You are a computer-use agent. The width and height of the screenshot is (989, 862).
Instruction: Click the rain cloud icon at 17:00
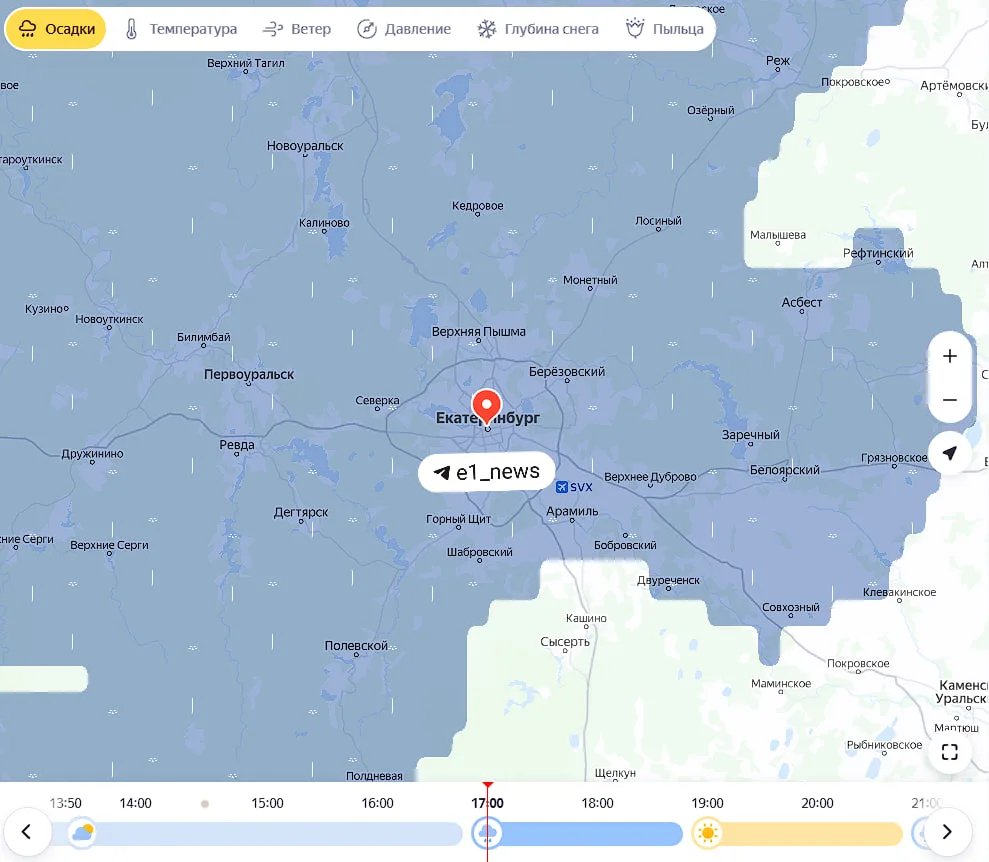click(487, 833)
